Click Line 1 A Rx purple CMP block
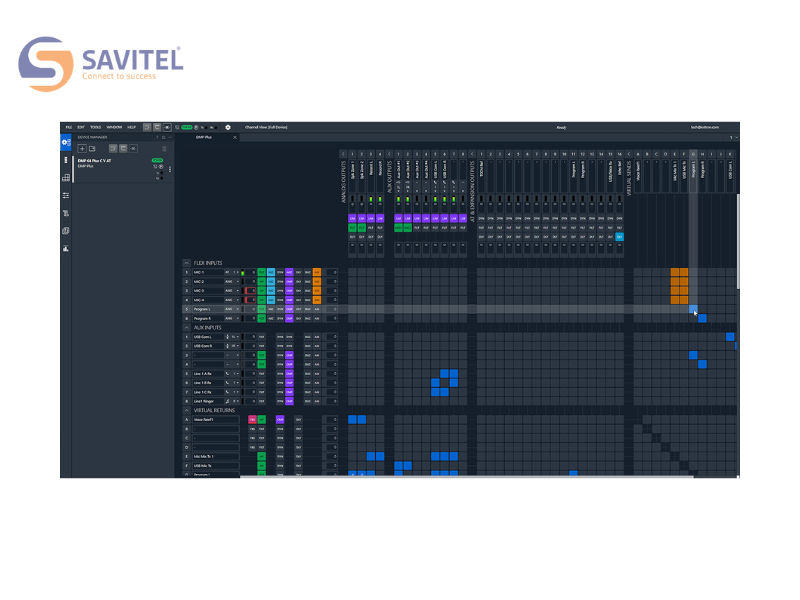Image resolution: width=800 pixels, height=600 pixels. [x=289, y=373]
